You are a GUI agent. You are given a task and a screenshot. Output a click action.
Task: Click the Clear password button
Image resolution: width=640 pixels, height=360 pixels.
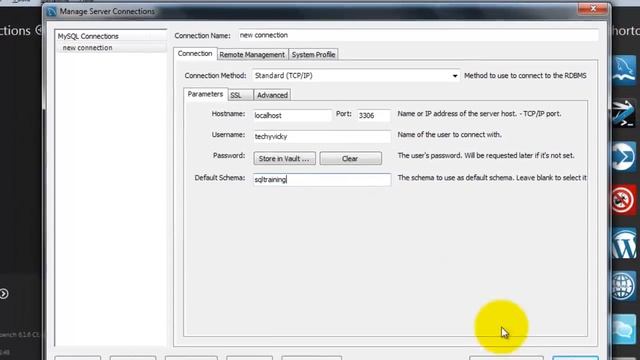pyautogui.click(x=351, y=158)
